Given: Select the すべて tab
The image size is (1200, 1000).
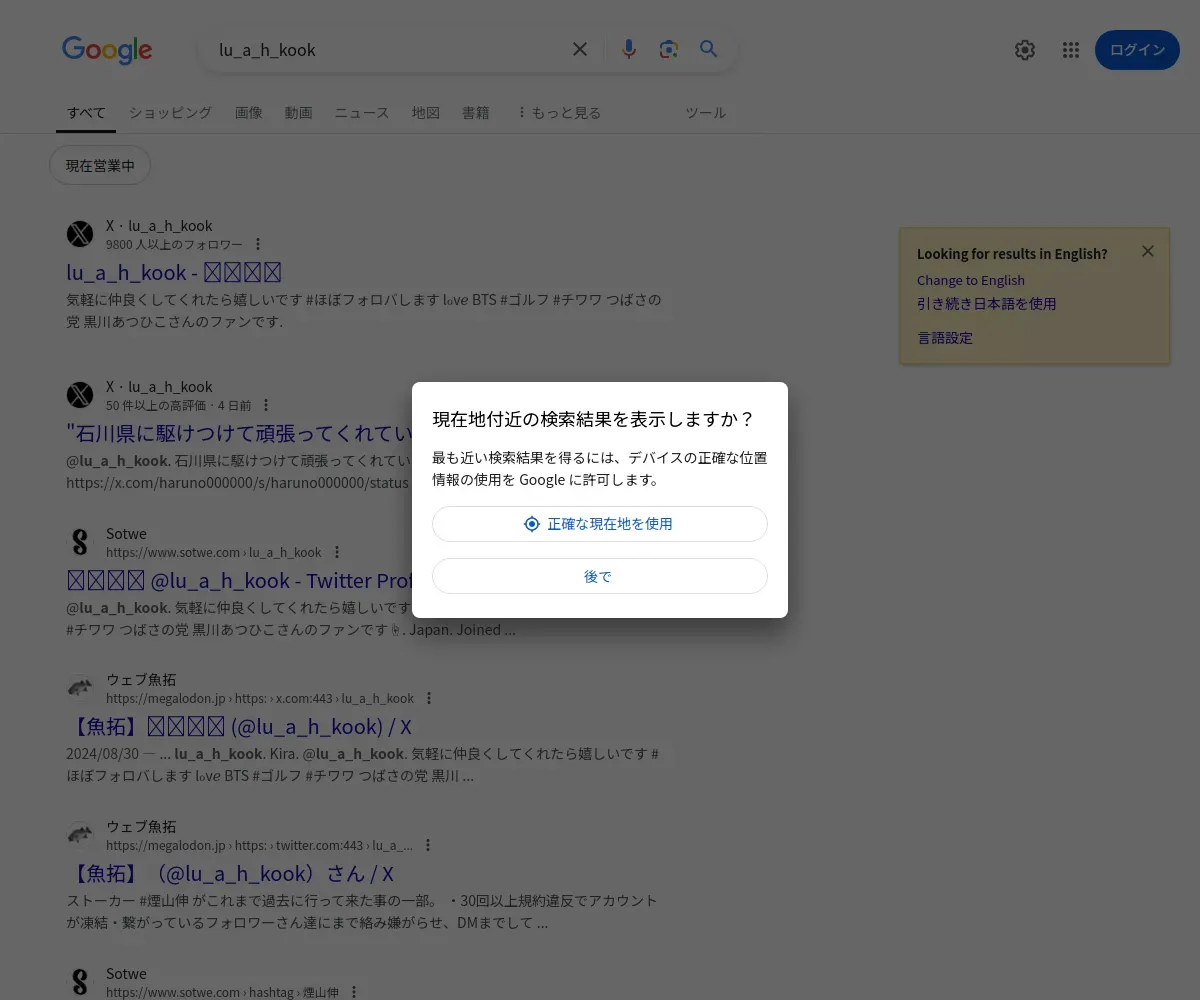Looking at the screenshot, I should click(86, 113).
